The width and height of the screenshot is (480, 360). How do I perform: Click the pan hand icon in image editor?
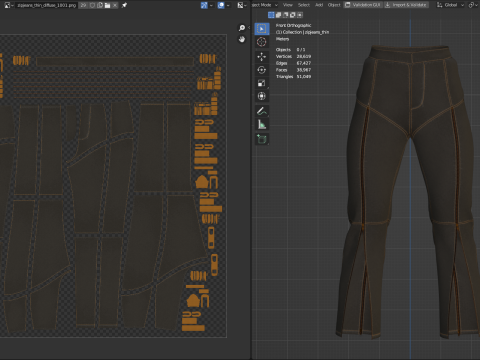(x=242, y=39)
